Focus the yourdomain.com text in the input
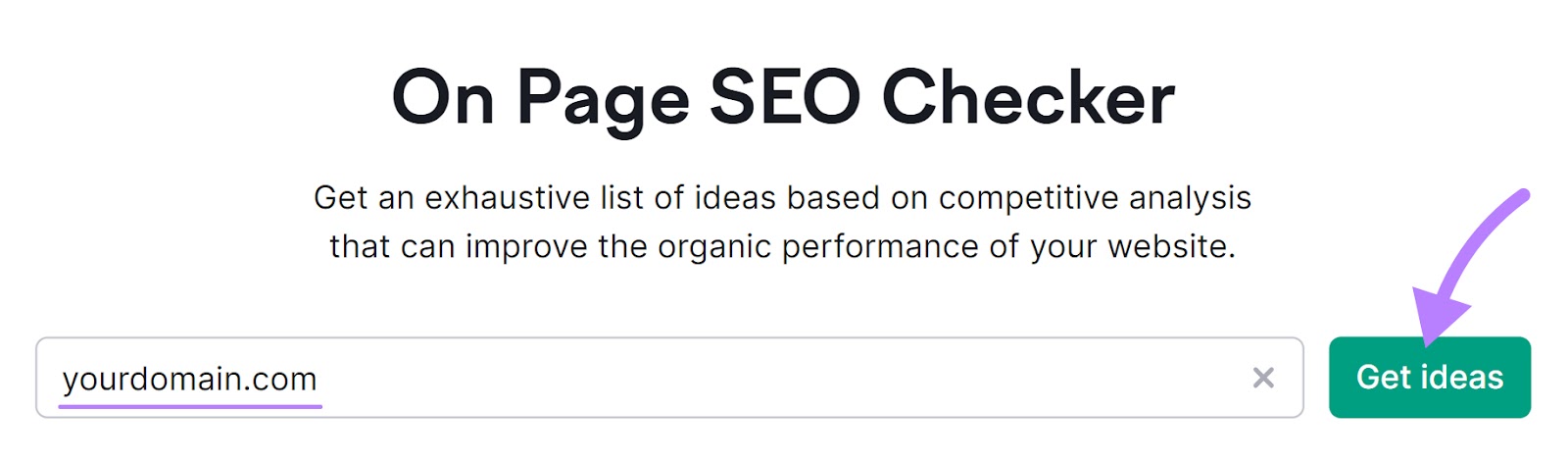Image resolution: width=1568 pixels, height=462 pixels. pyautogui.click(x=189, y=379)
